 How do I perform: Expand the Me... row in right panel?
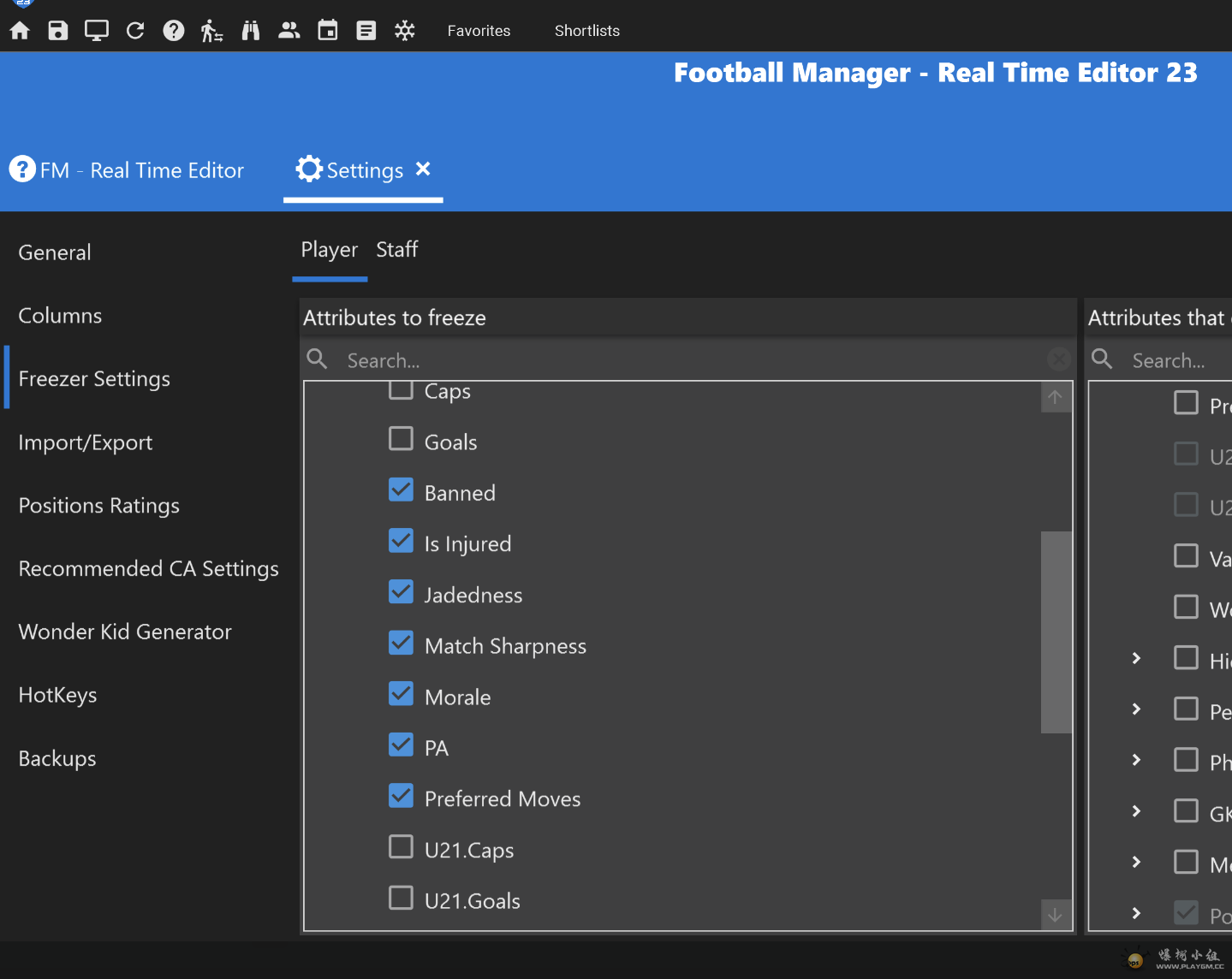tap(1136, 862)
